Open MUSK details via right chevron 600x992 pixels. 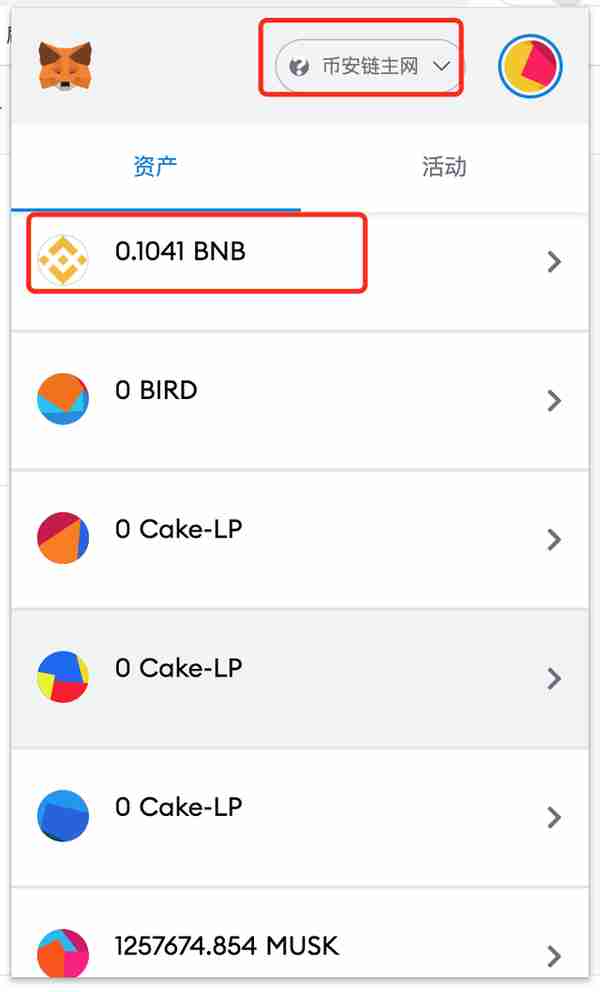coord(554,956)
